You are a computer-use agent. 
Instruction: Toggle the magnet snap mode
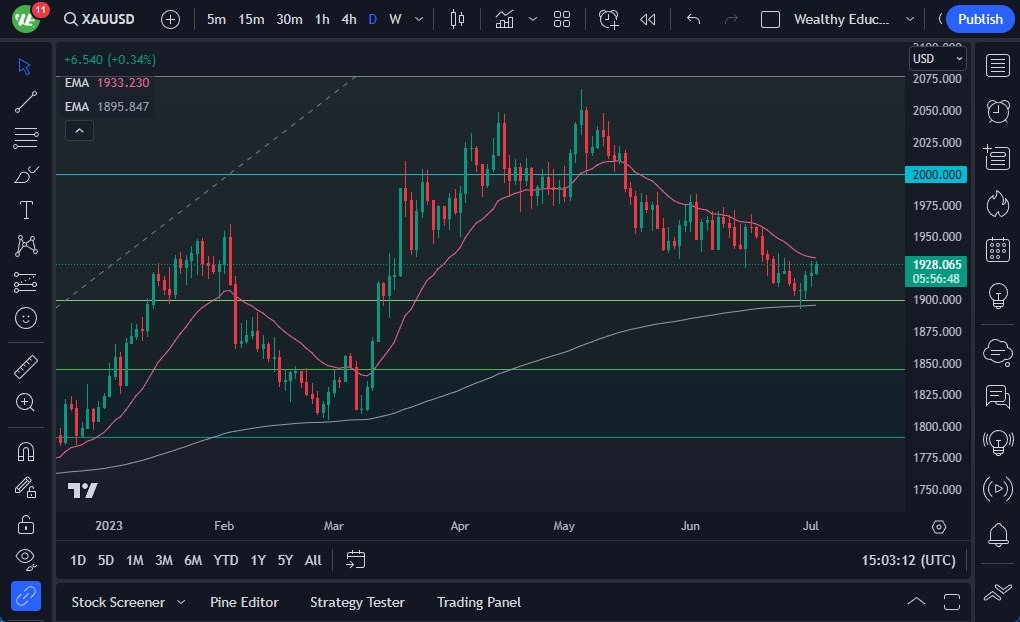click(26, 451)
